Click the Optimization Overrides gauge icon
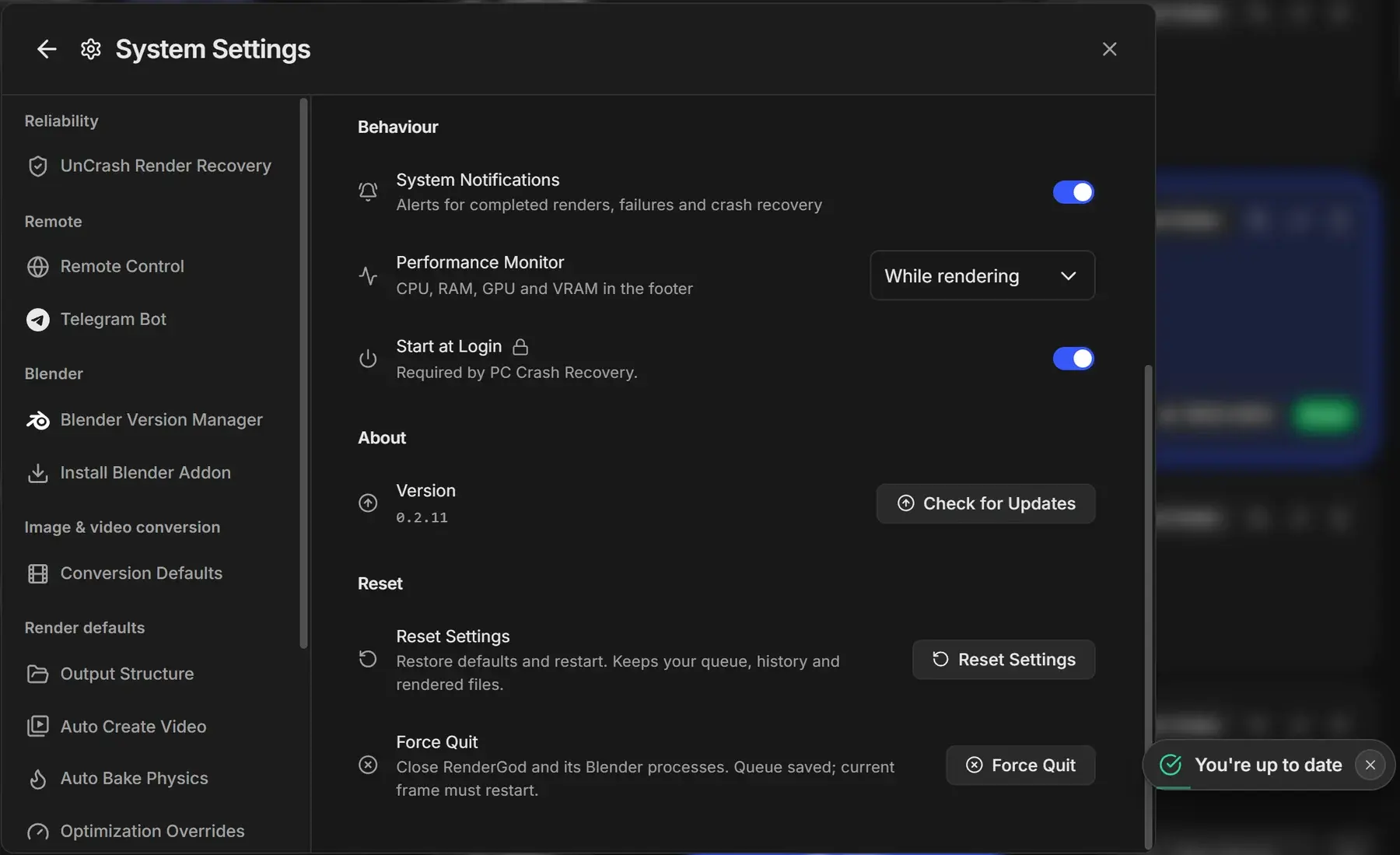1400x855 pixels. pos(37,832)
